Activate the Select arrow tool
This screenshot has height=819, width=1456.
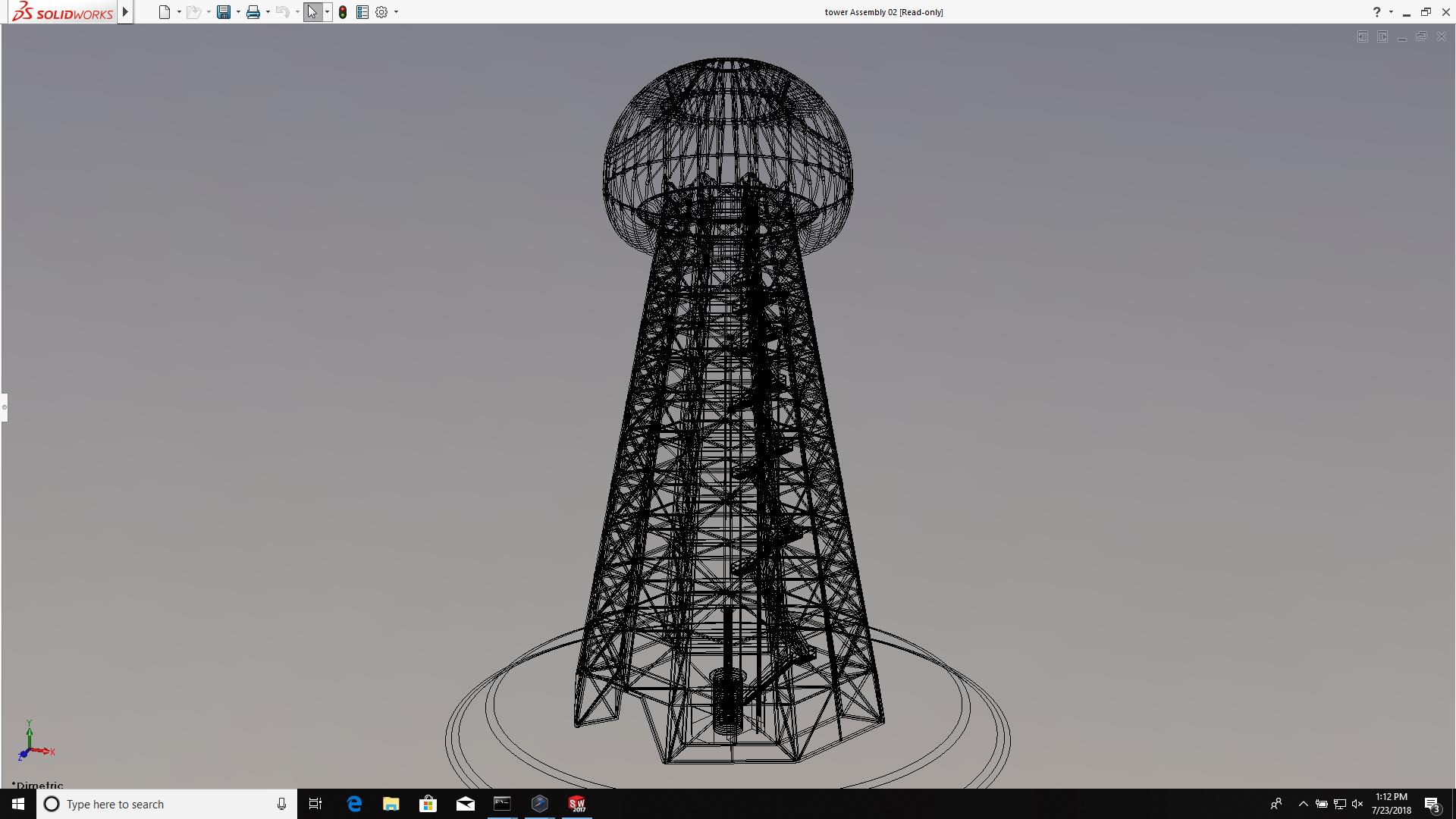point(312,12)
